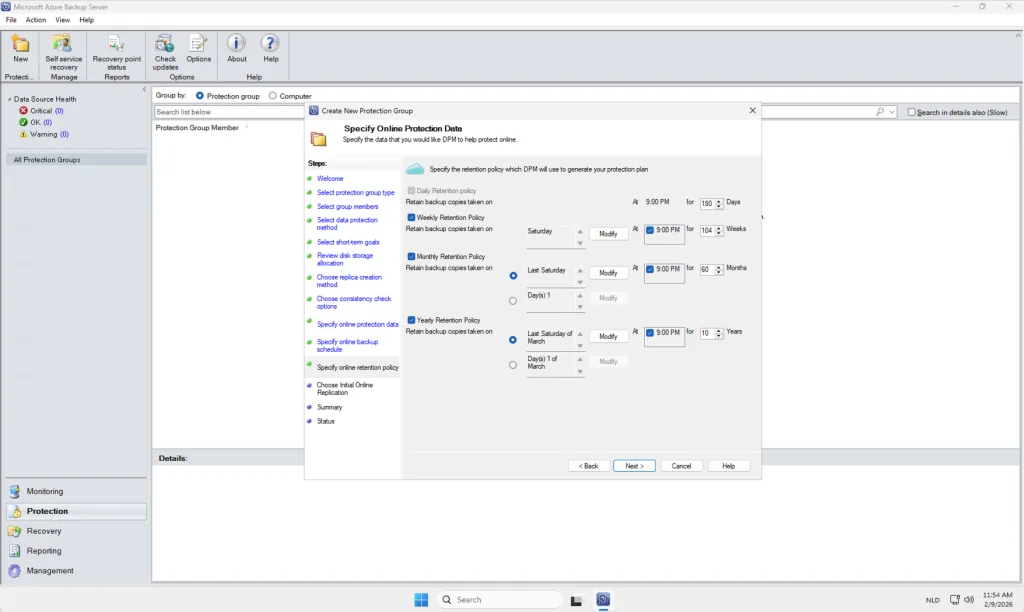This screenshot has width=1024, height=612.
Task: Click the About info icon
Action: click(x=237, y=44)
